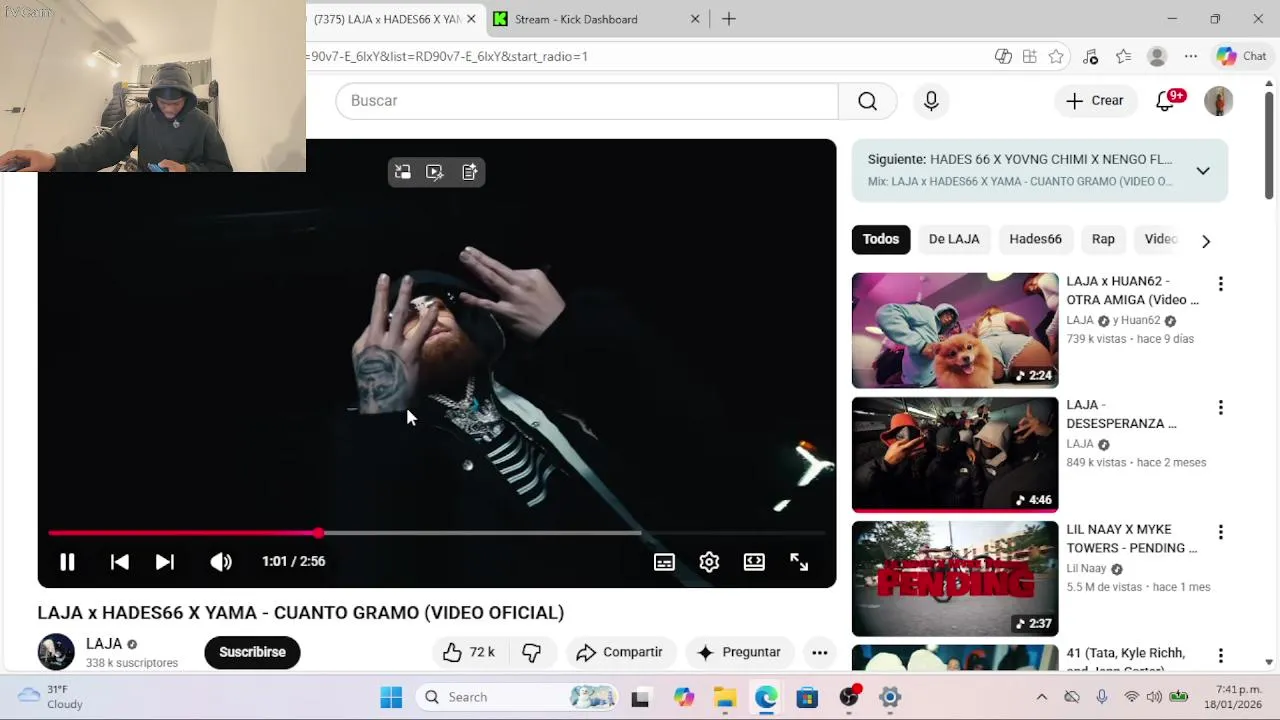Start voice search with microphone
The width and height of the screenshot is (1280, 720).
pyautogui.click(x=931, y=101)
